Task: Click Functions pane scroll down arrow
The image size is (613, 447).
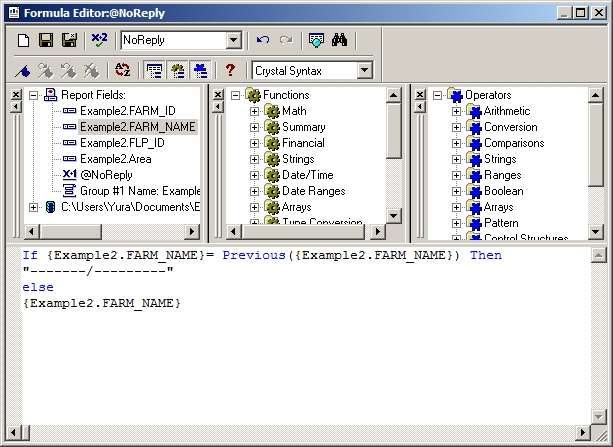Action: click(x=394, y=216)
